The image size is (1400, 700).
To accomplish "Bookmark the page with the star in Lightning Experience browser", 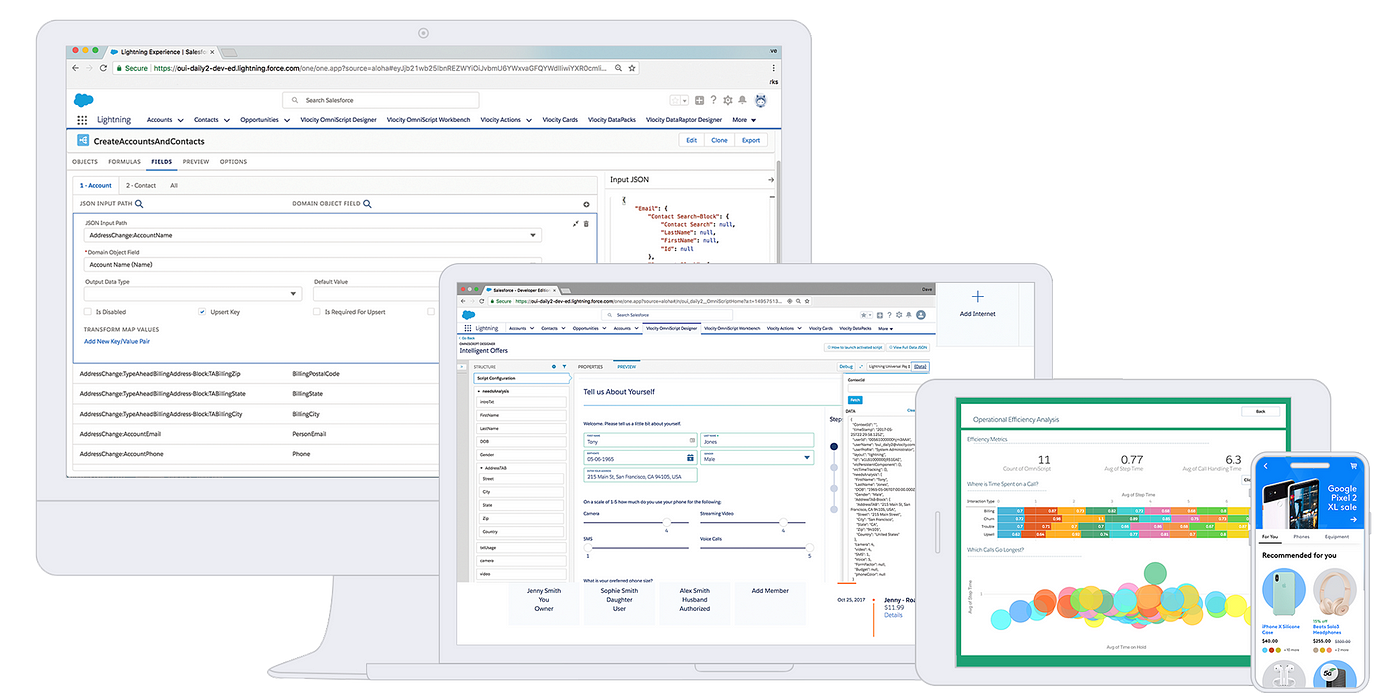I will [x=632, y=68].
